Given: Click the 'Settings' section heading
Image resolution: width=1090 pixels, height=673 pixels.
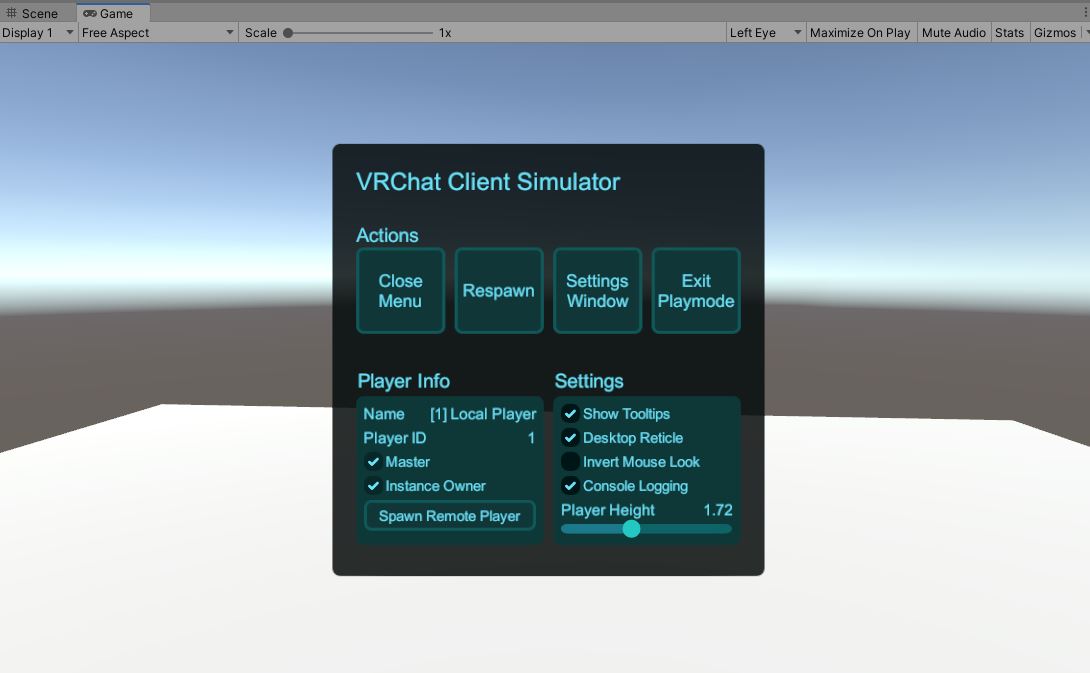Looking at the screenshot, I should (589, 381).
